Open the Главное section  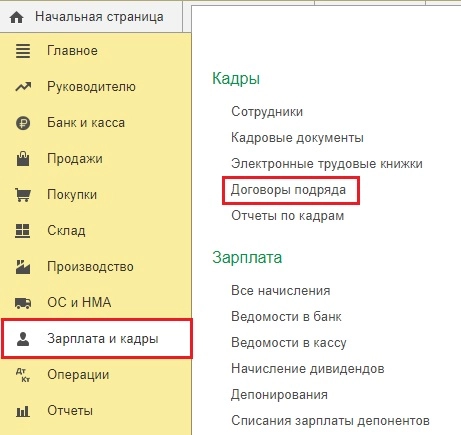(72, 51)
